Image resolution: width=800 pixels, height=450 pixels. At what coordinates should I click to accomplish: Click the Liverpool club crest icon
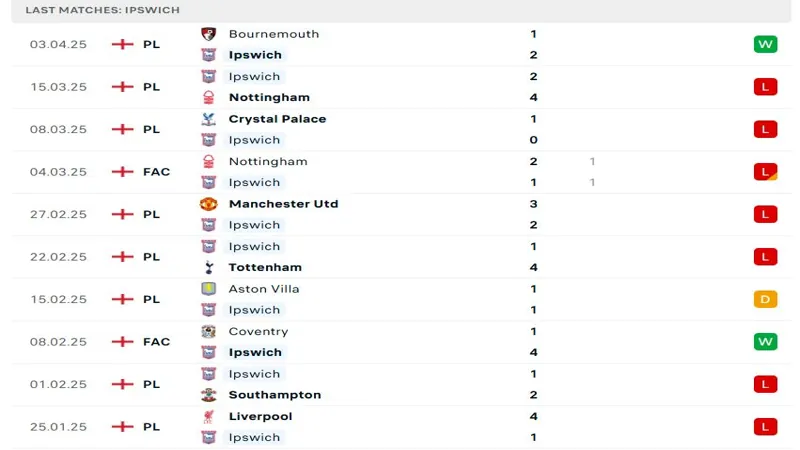point(208,416)
